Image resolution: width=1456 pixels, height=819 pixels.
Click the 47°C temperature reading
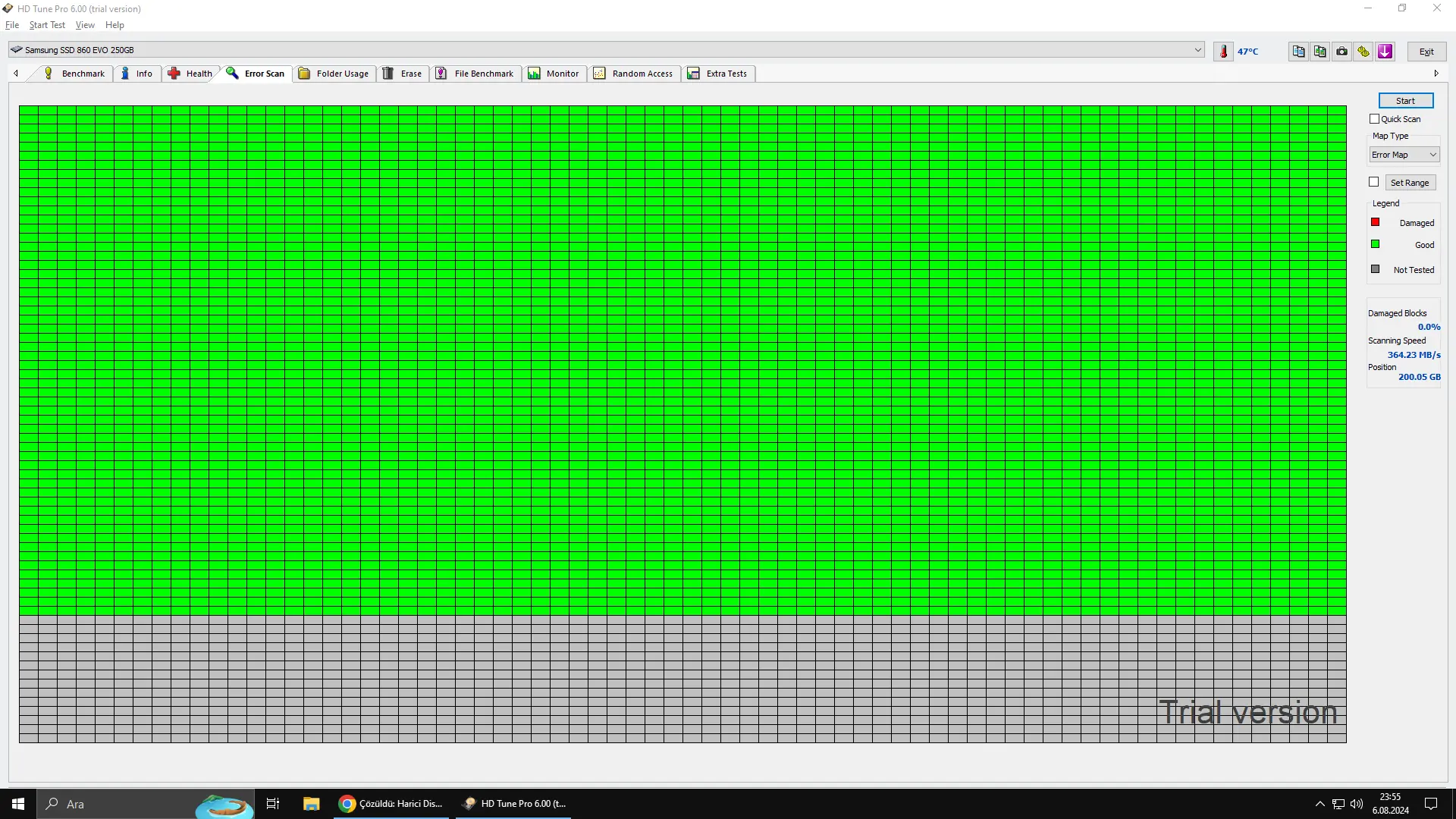click(1247, 52)
